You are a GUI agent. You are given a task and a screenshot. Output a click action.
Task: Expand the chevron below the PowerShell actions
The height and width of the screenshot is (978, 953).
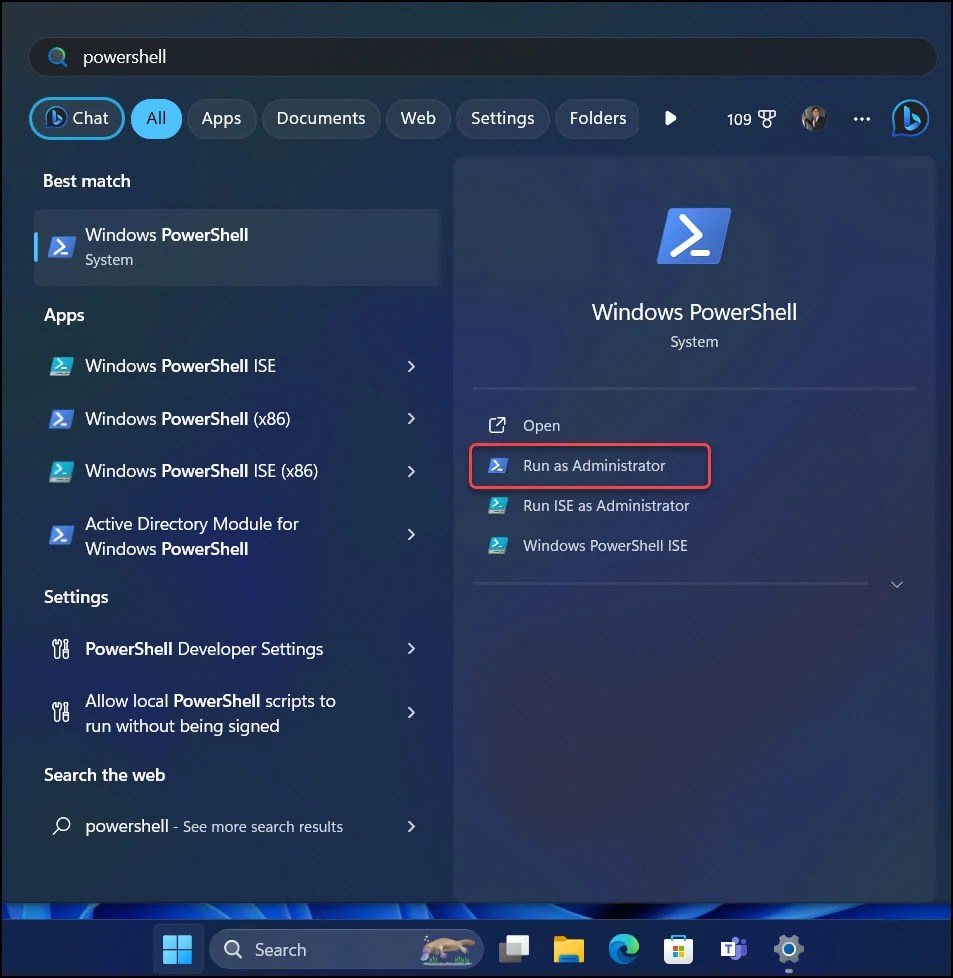[x=897, y=584]
